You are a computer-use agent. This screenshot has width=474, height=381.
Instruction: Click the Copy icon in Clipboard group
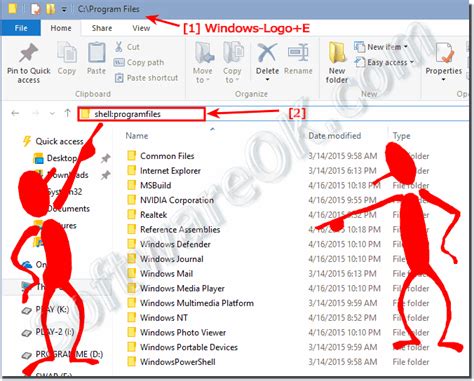coord(67,53)
